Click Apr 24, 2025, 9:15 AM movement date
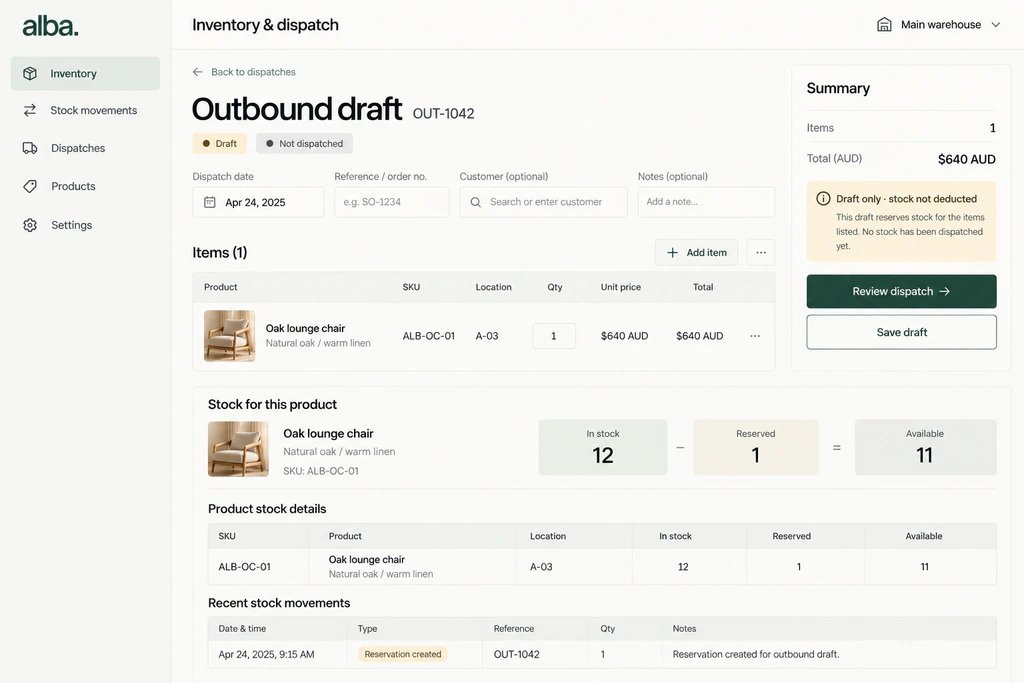 pos(266,654)
